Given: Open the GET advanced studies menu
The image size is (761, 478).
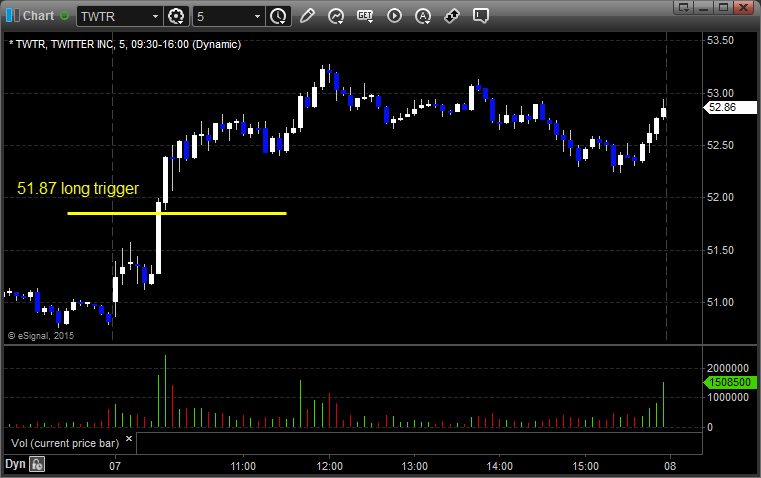Looking at the screenshot, I should [365, 16].
